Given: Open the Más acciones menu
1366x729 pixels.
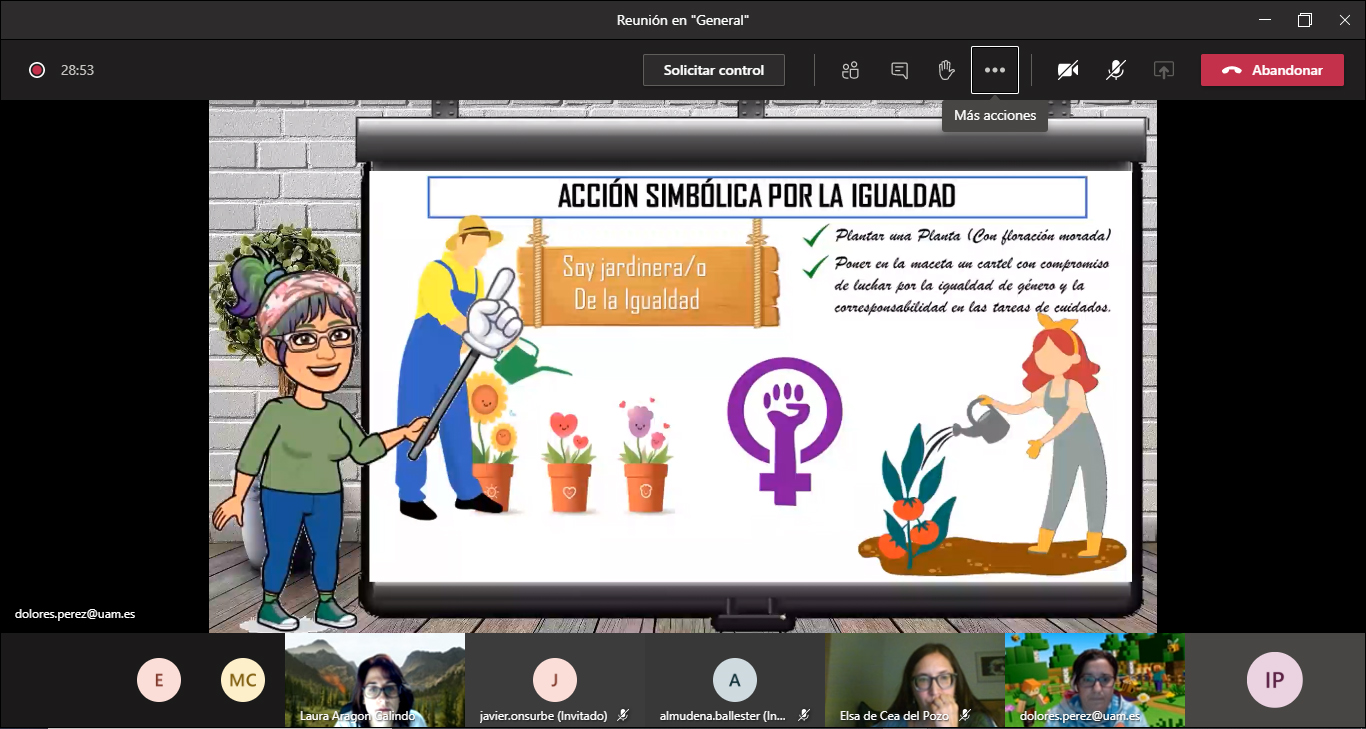Looking at the screenshot, I should 994,70.
